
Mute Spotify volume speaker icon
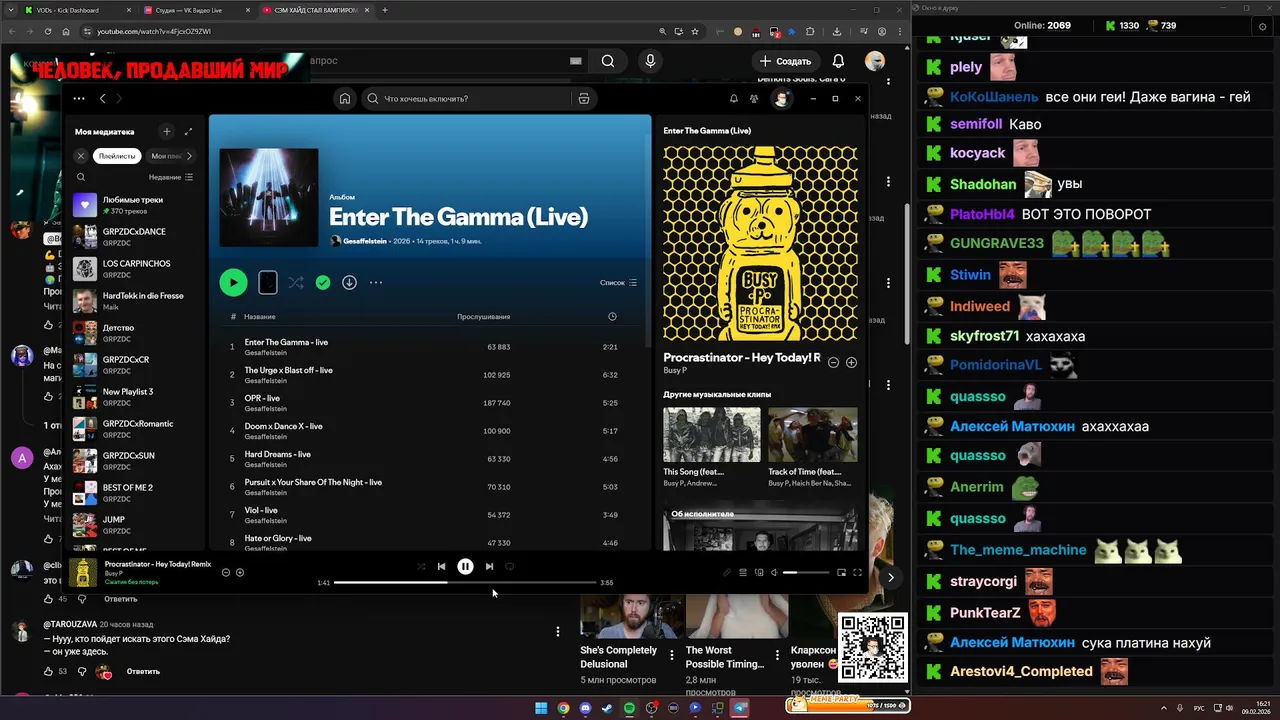pos(774,573)
